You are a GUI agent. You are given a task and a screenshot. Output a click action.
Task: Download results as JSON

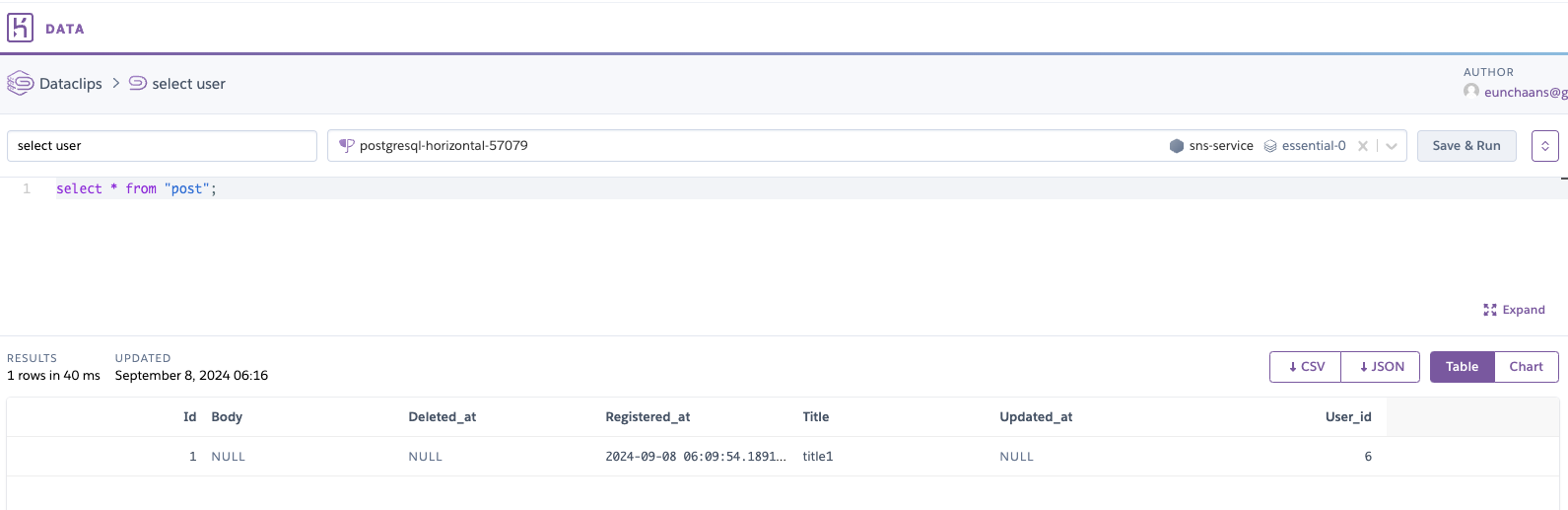point(1382,367)
